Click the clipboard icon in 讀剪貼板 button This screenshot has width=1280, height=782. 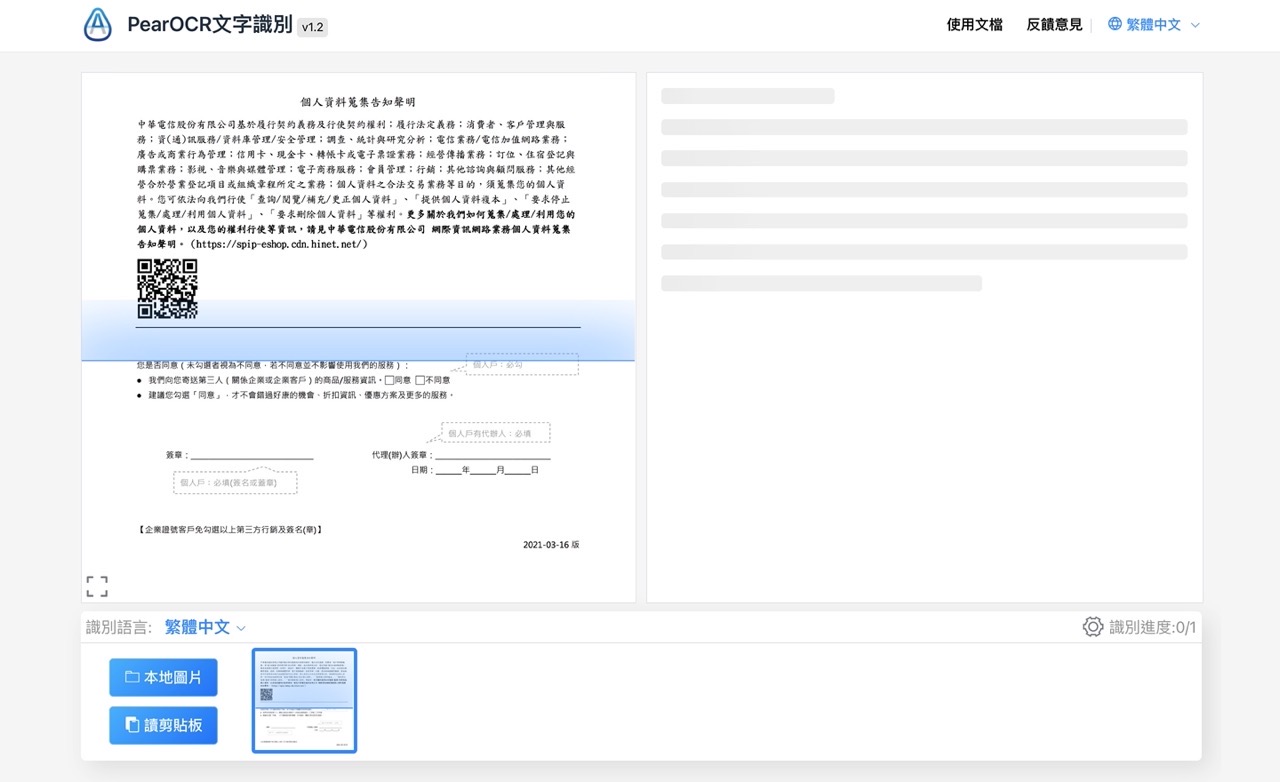coord(132,725)
